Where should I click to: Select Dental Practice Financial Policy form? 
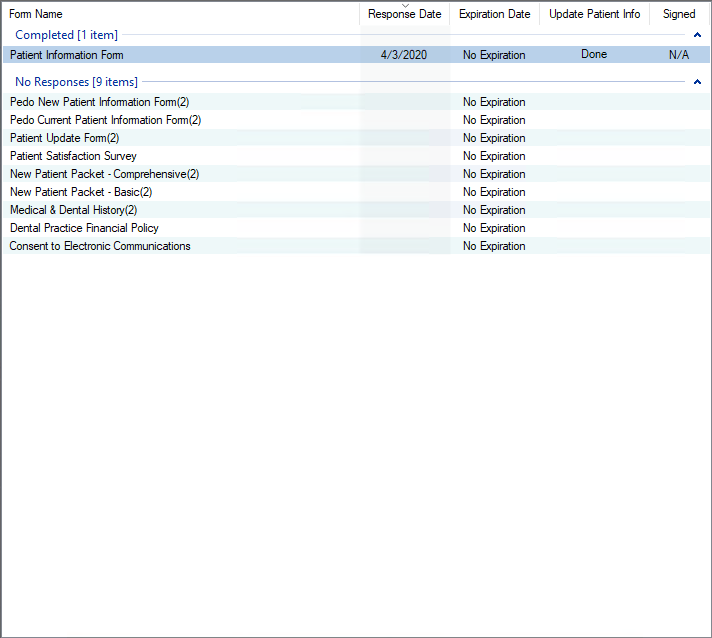coord(84,228)
